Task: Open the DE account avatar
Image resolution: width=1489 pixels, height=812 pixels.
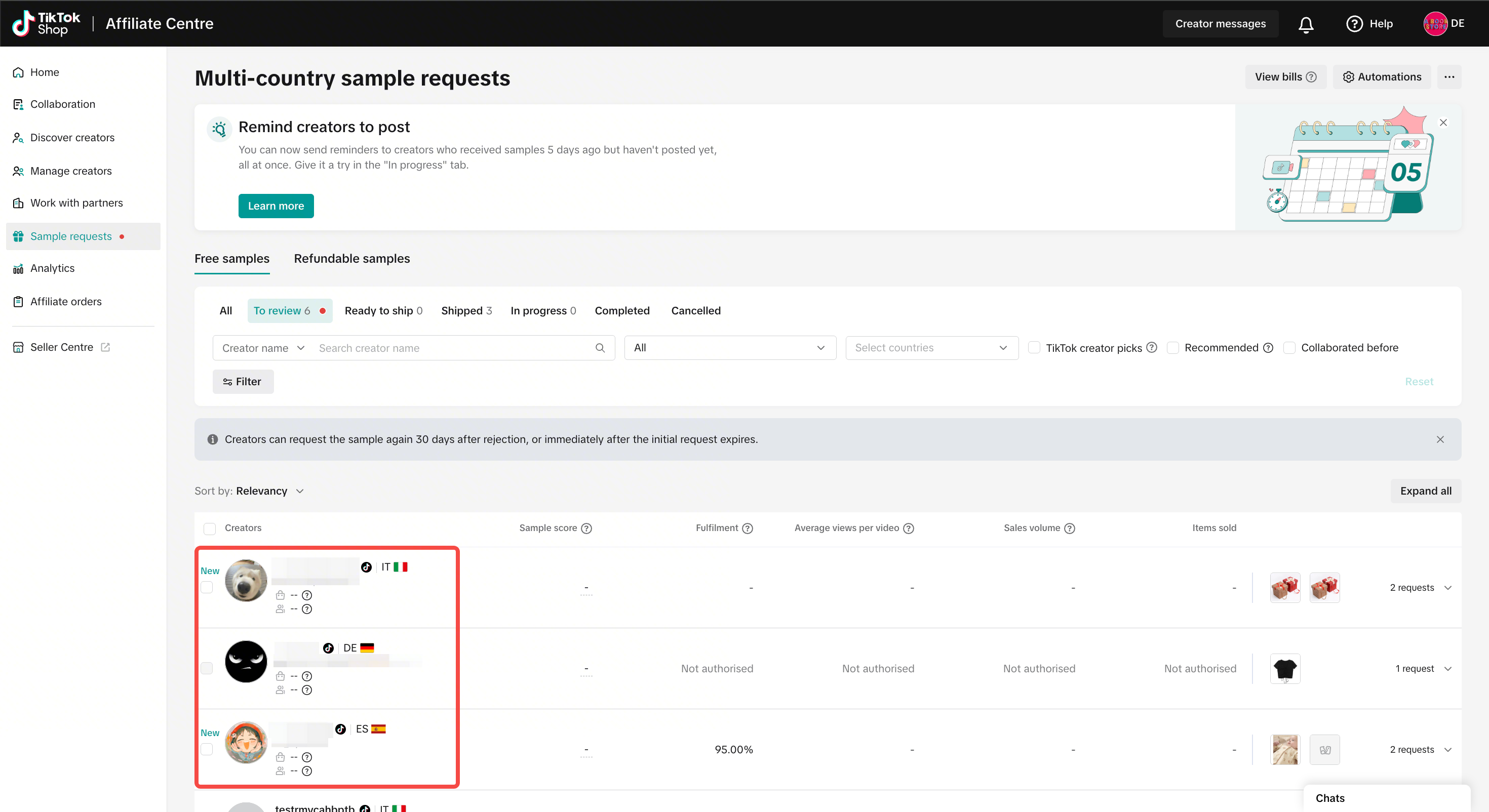Action: [1435, 24]
